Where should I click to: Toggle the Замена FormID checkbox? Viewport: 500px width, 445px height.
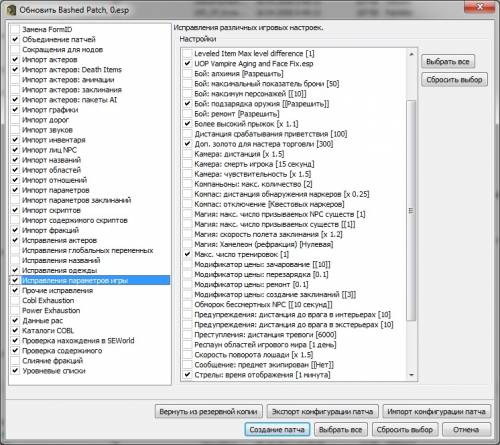[15, 29]
